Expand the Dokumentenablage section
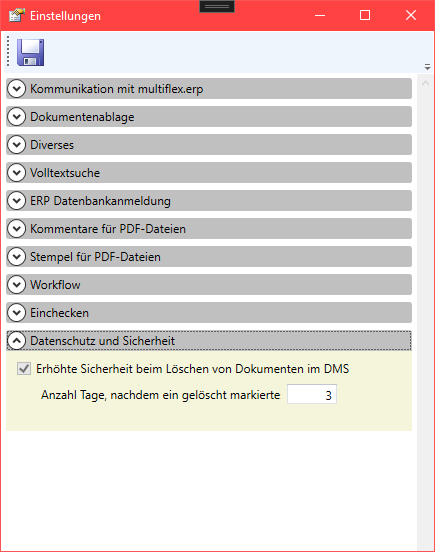This screenshot has width=435, height=552. [x=209, y=117]
